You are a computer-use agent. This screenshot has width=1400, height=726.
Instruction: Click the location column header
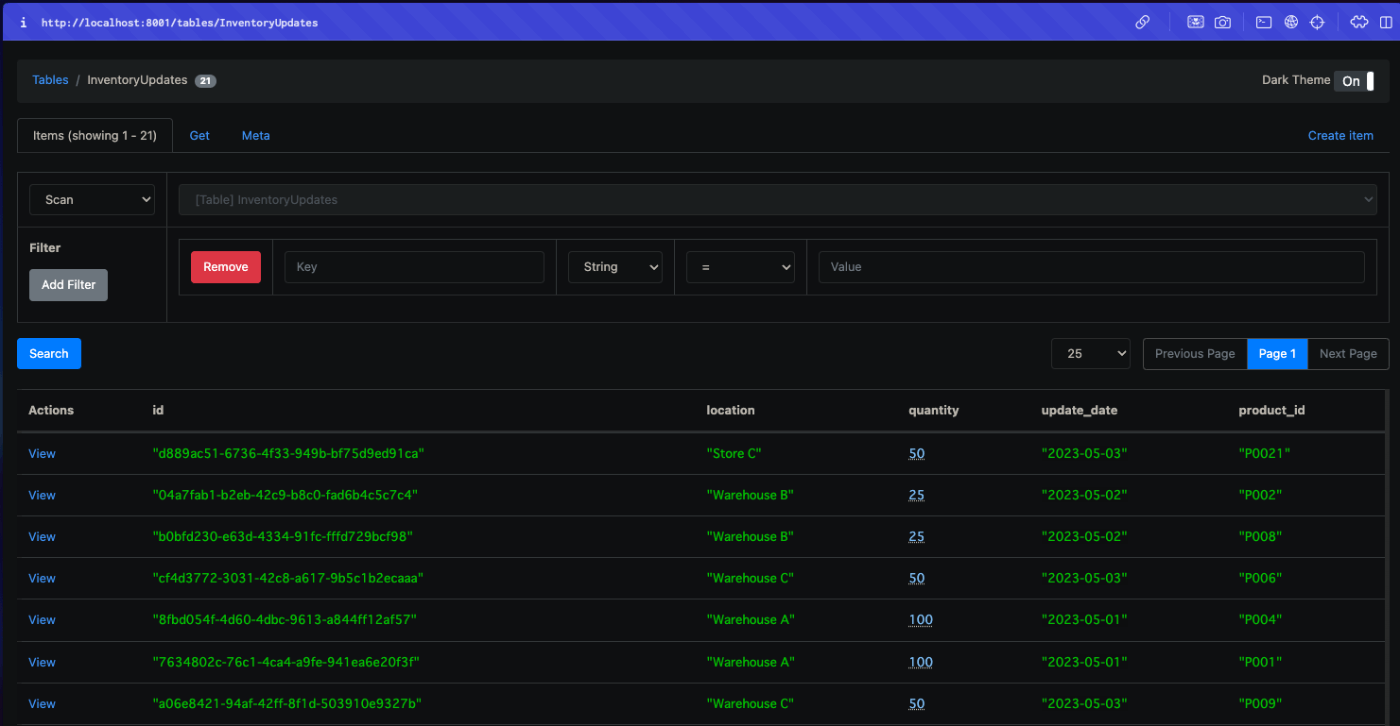tap(730, 410)
